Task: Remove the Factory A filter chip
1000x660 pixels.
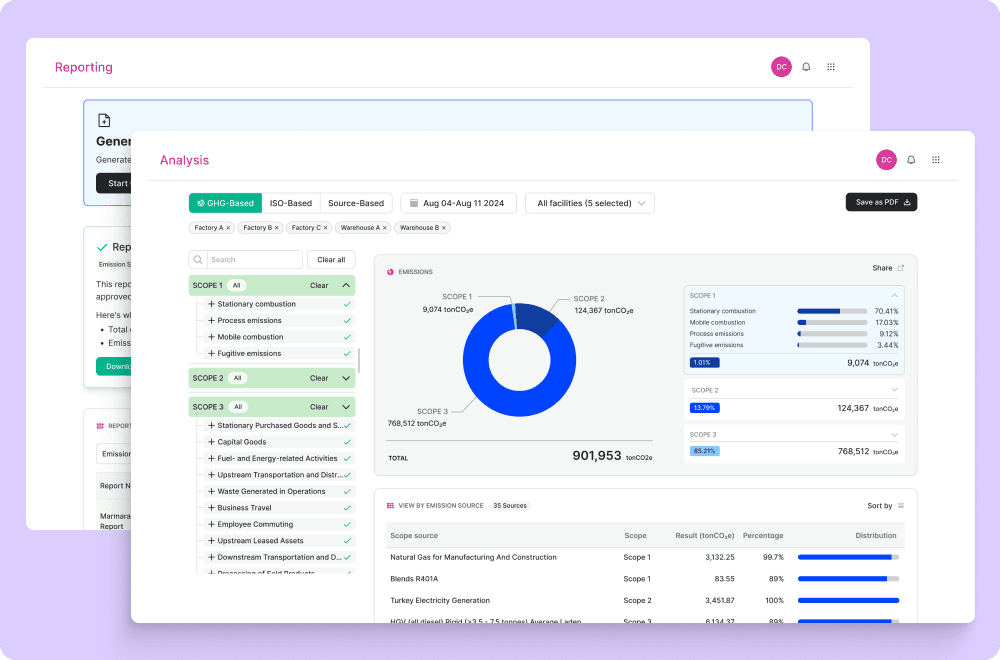Action: pos(228,228)
